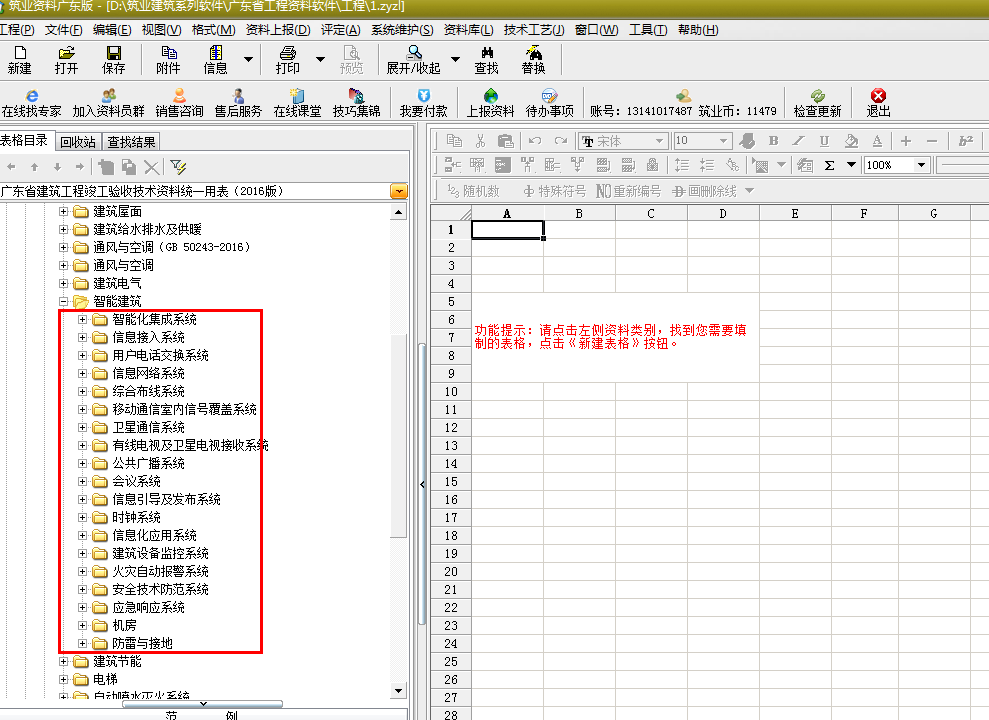Open the 附件 attachments tool
The image size is (989, 720).
[168, 60]
